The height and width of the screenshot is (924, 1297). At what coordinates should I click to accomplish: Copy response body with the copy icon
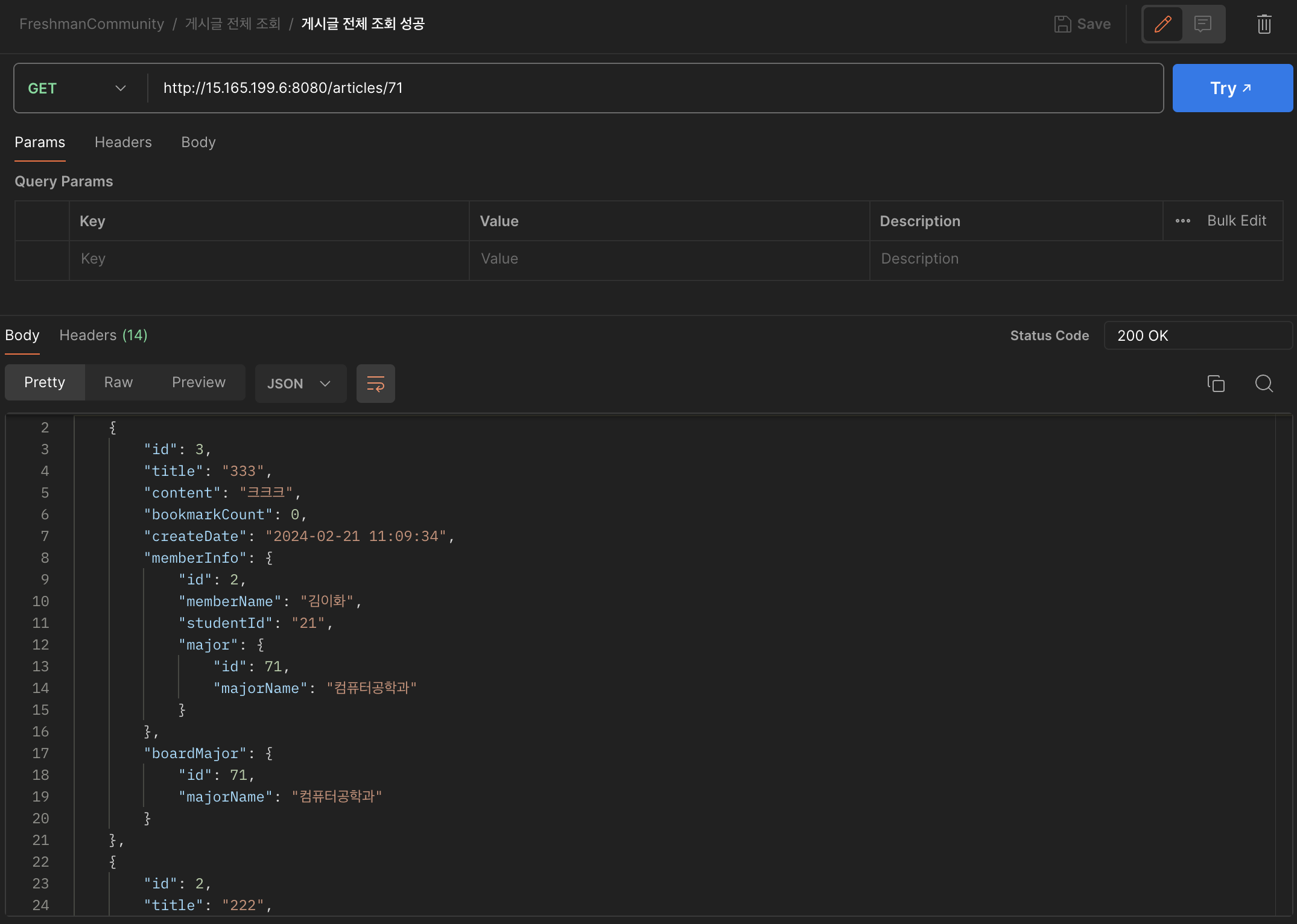click(1216, 384)
